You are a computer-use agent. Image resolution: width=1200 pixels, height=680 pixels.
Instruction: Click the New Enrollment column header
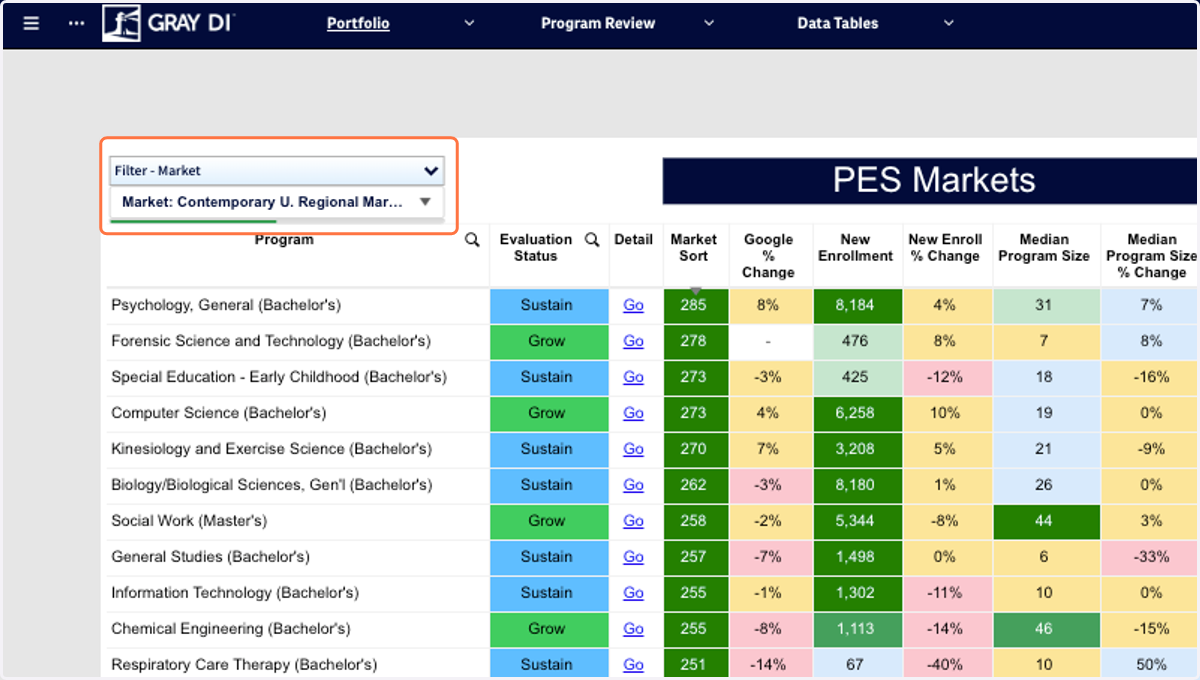pyautogui.click(x=855, y=248)
